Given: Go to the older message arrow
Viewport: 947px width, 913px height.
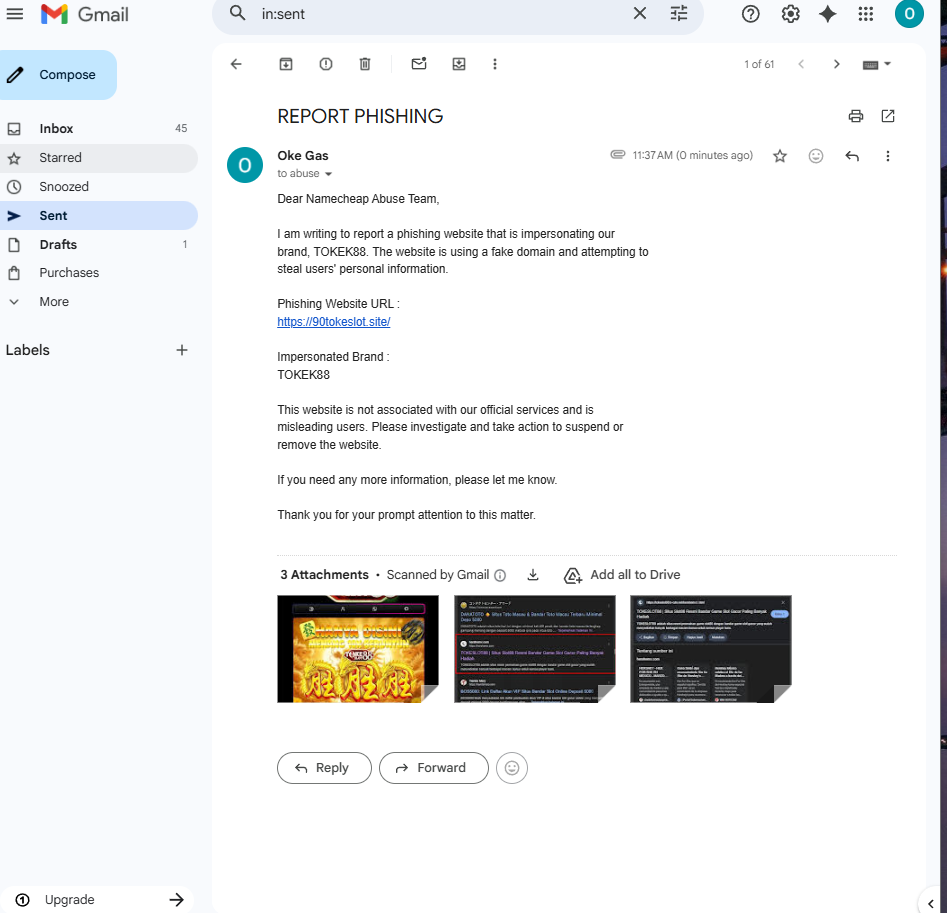Looking at the screenshot, I should [836, 64].
